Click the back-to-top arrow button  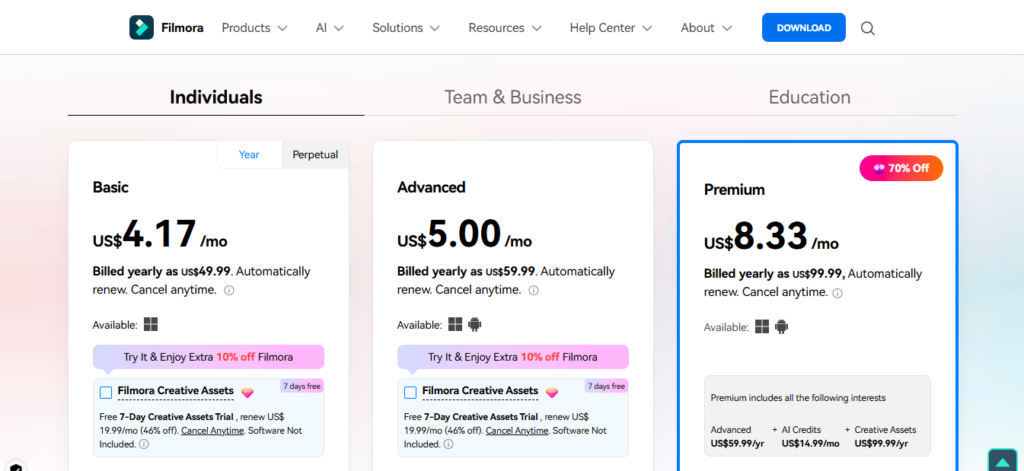(x=1002, y=460)
